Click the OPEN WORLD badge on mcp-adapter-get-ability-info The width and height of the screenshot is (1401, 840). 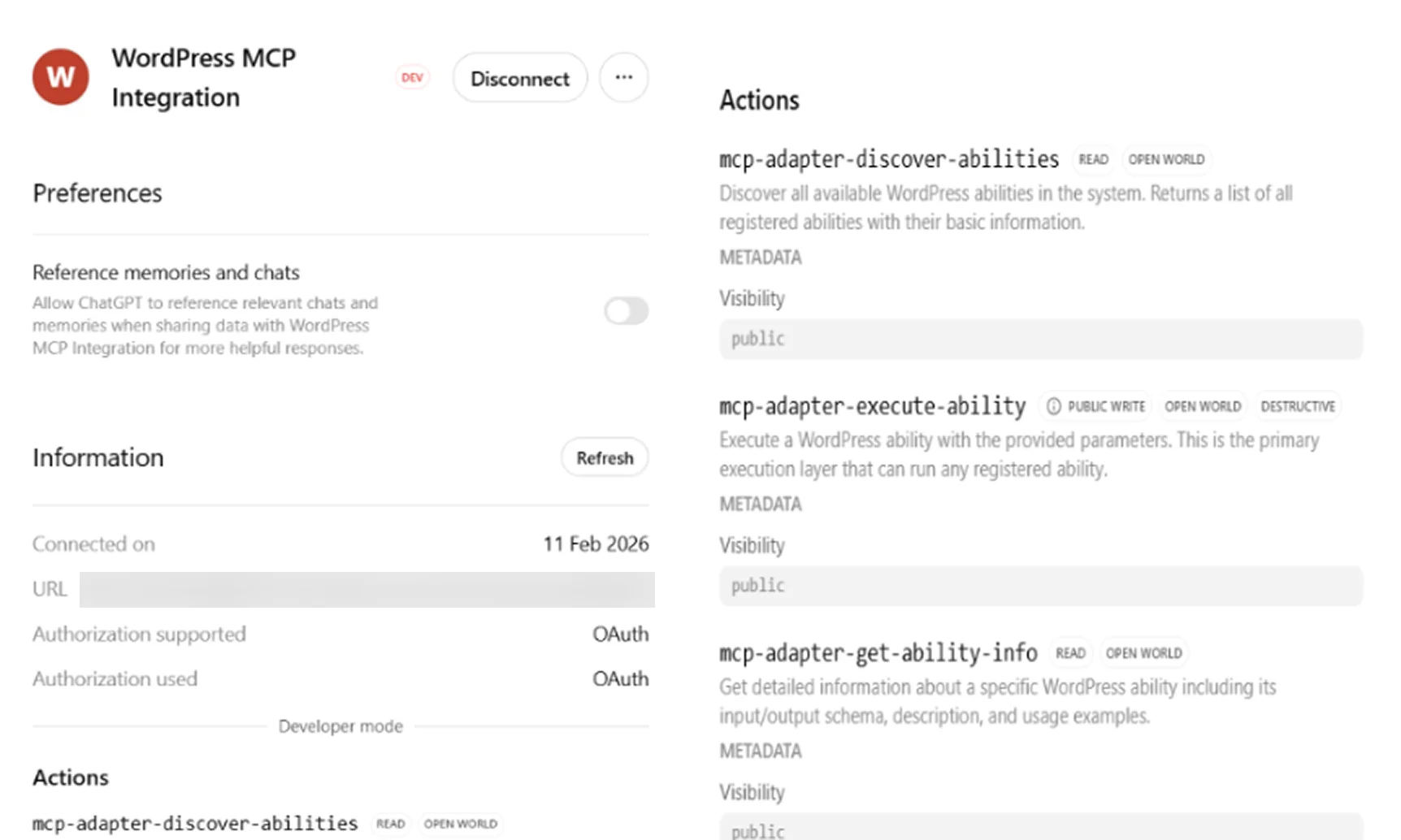point(1144,652)
